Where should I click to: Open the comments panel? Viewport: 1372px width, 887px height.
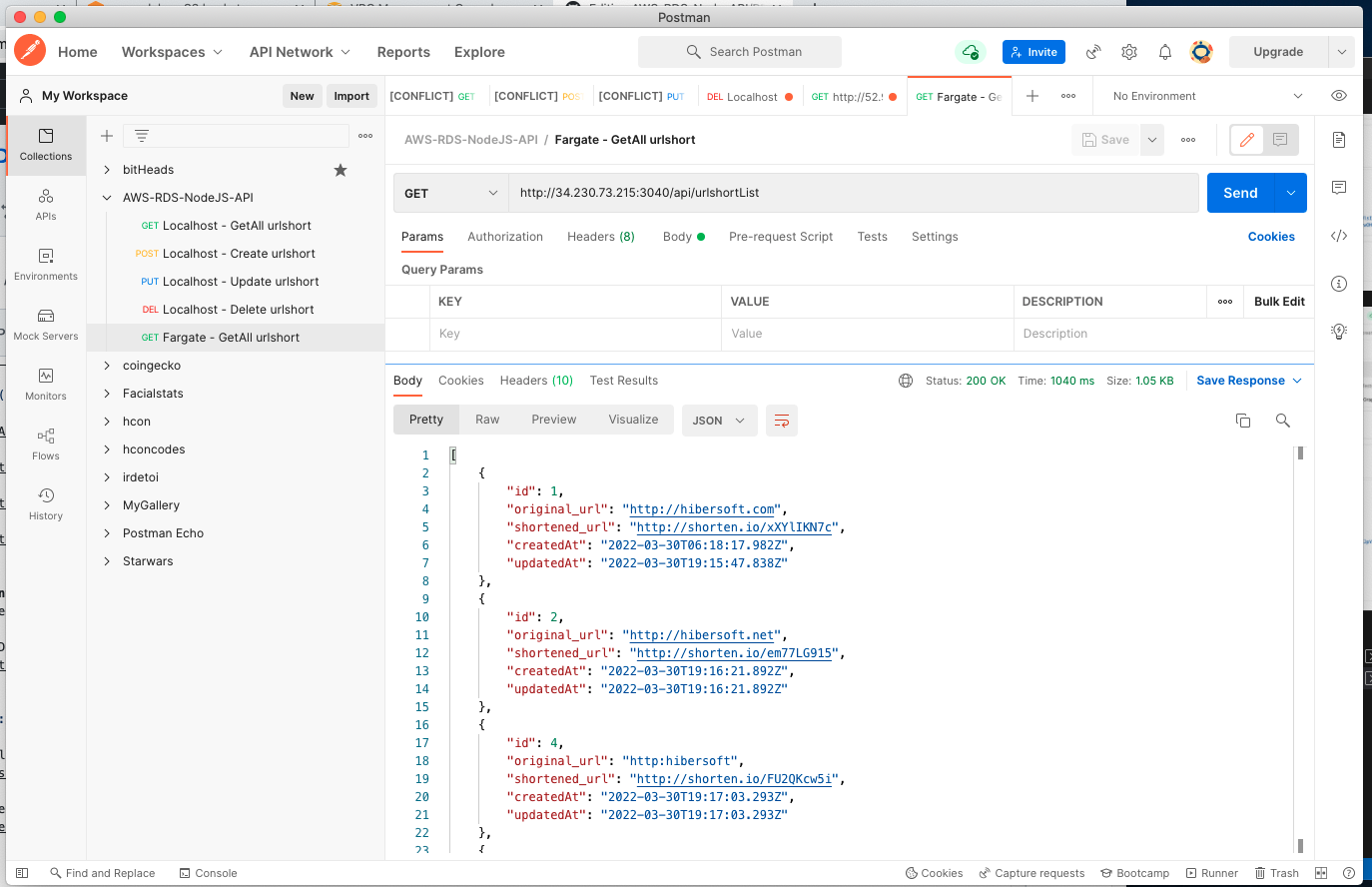(x=1338, y=188)
